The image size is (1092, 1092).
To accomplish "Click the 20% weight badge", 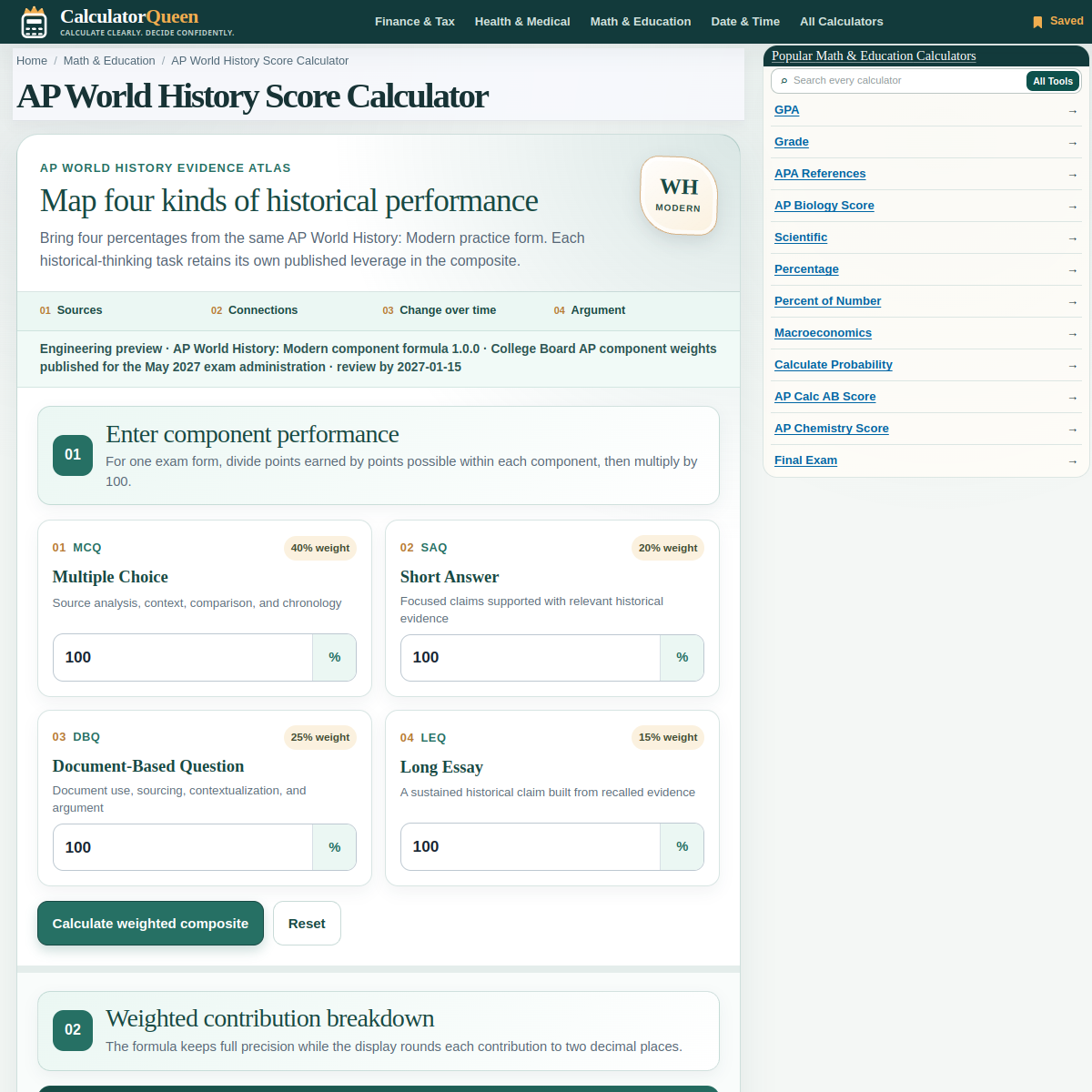I will click(668, 548).
